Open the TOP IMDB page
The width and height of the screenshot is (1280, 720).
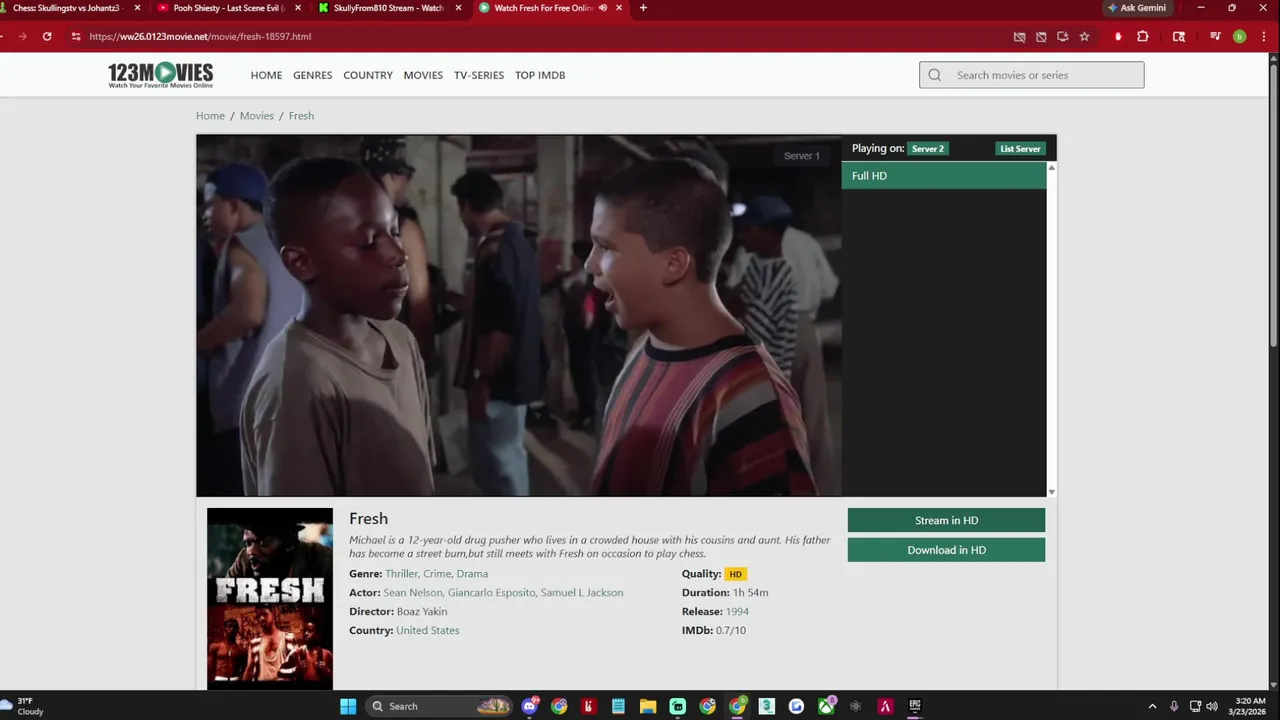click(x=540, y=75)
